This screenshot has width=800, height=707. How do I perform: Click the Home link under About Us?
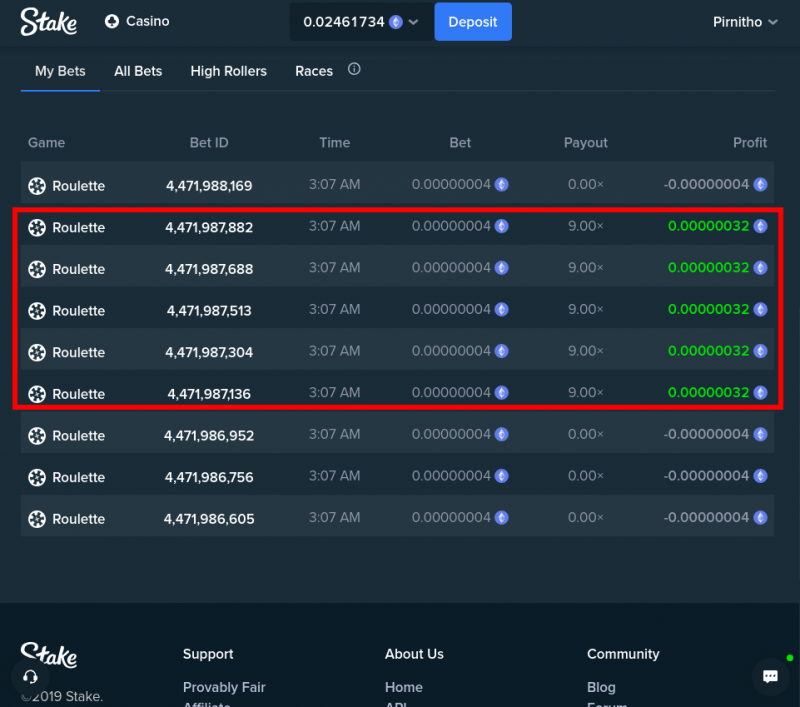pos(404,687)
